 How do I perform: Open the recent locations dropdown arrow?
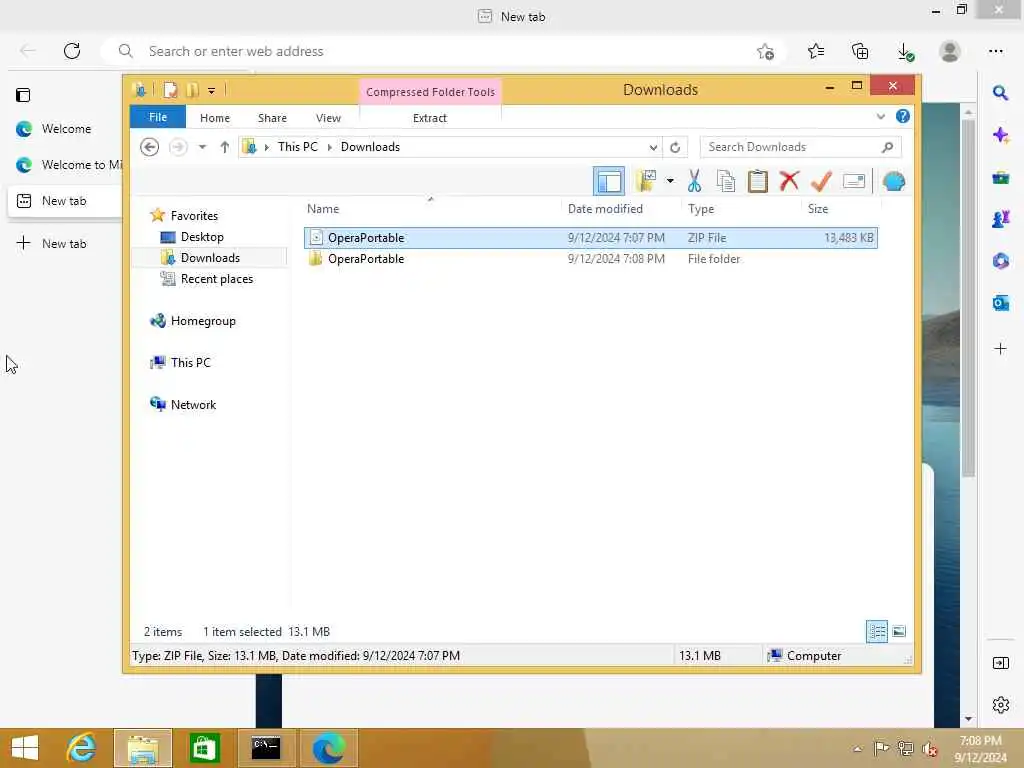202,147
